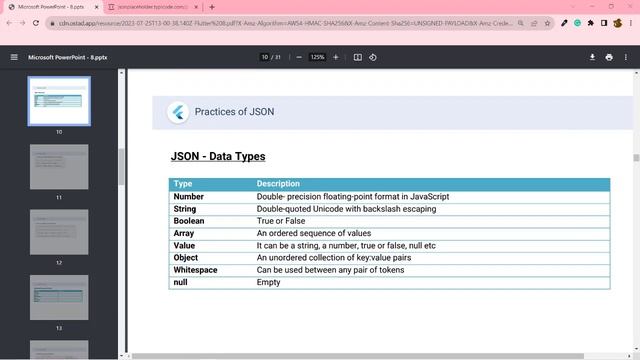This screenshot has width=640, height=360.
Task: Click the 'String' table cell
Action: pos(184,209)
